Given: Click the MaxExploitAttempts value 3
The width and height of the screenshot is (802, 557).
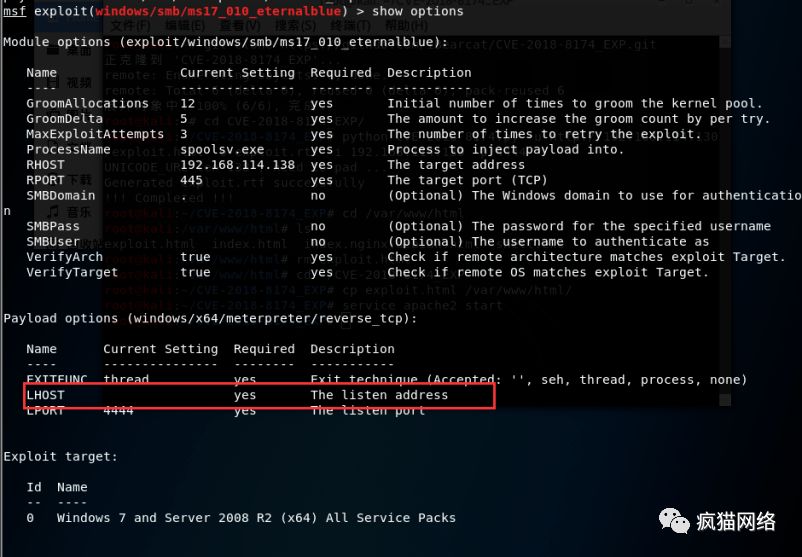Looking at the screenshot, I should coord(184,134).
